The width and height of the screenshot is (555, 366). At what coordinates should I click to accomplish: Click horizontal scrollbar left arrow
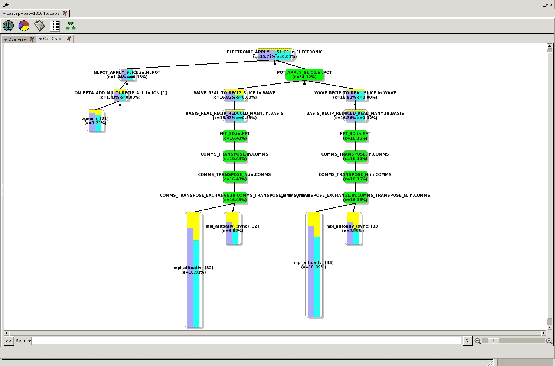(6, 333)
